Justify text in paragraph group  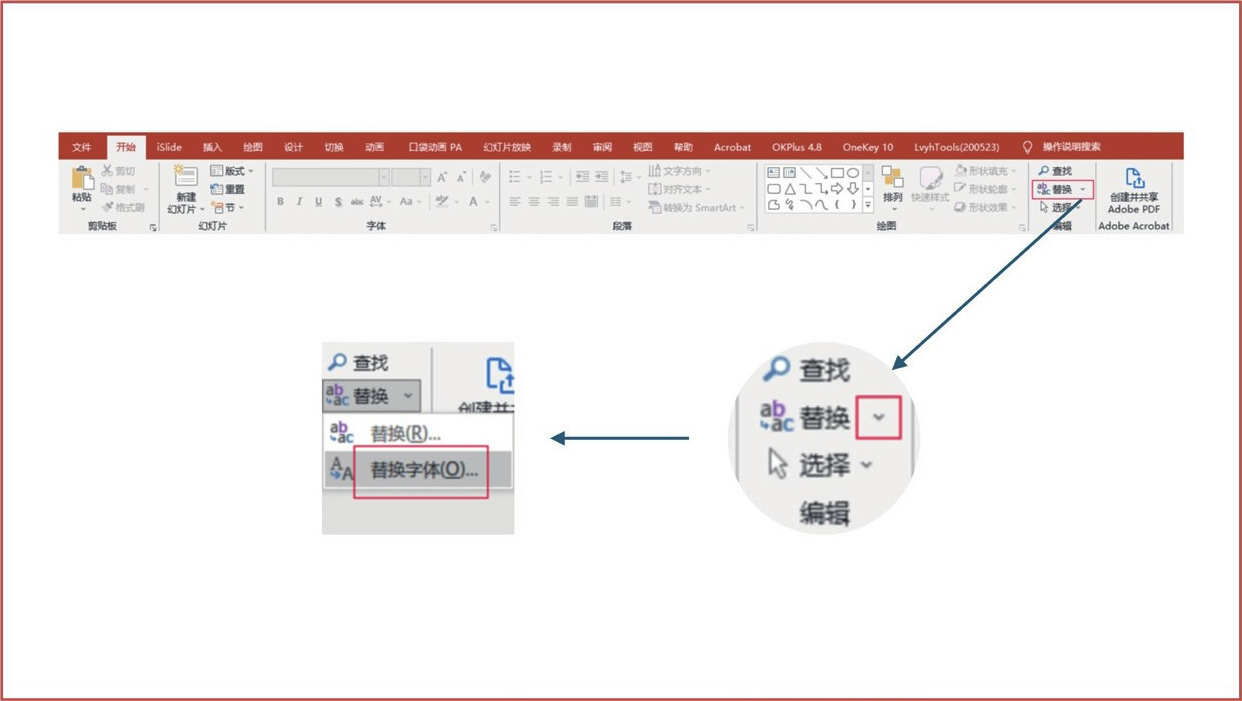pos(571,202)
